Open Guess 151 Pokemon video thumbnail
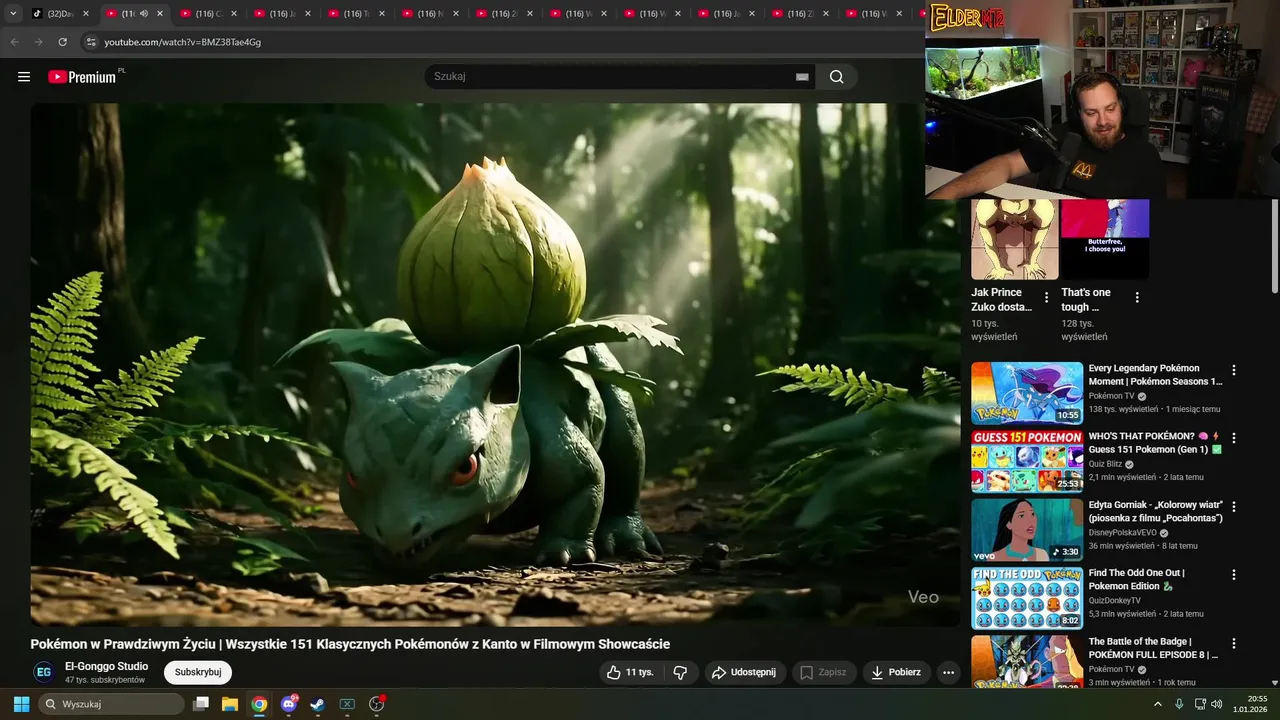Screen dimensions: 1280x720 (1027, 462)
